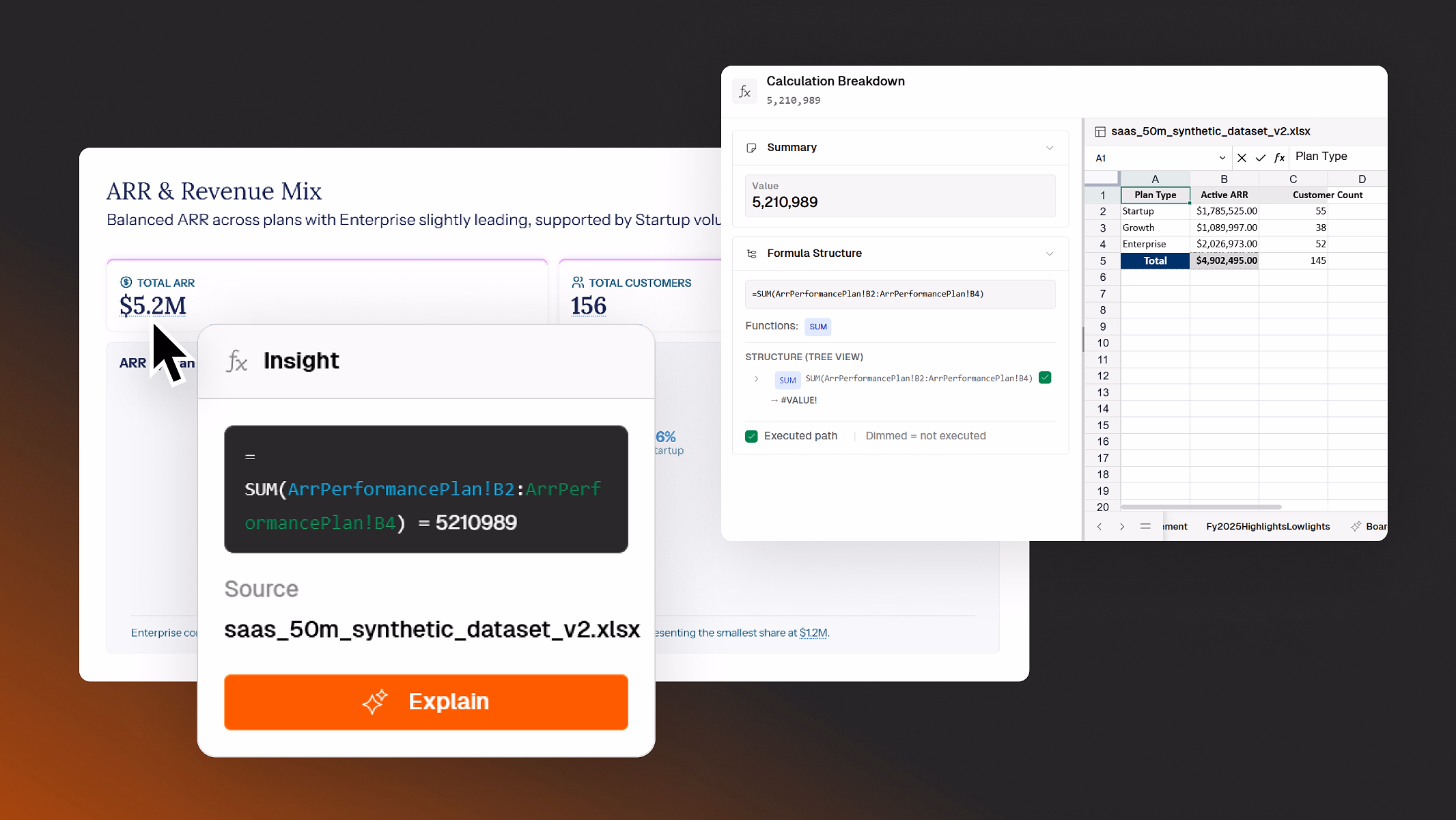Expand the SUM node in tree view
Image resolution: width=1456 pixels, height=820 pixels.
point(756,379)
